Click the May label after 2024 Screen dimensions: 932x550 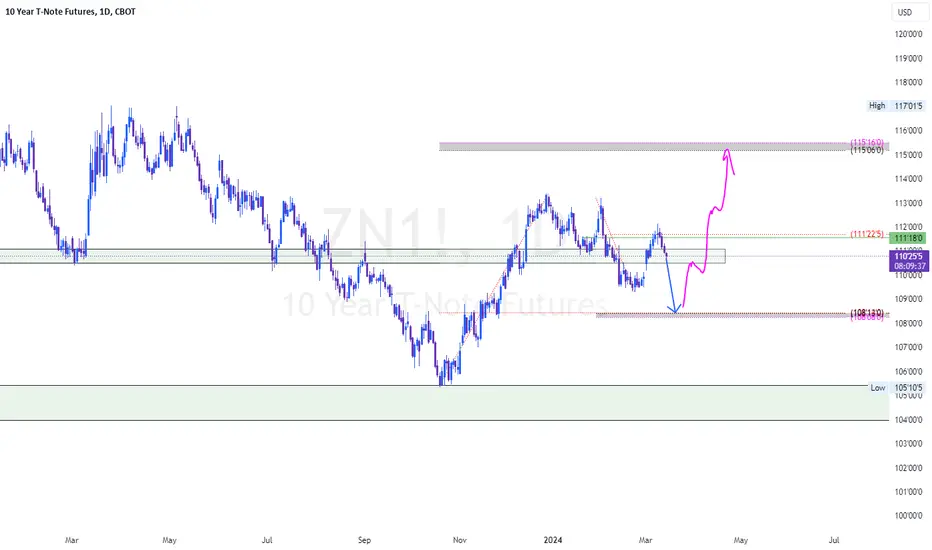[x=741, y=540]
